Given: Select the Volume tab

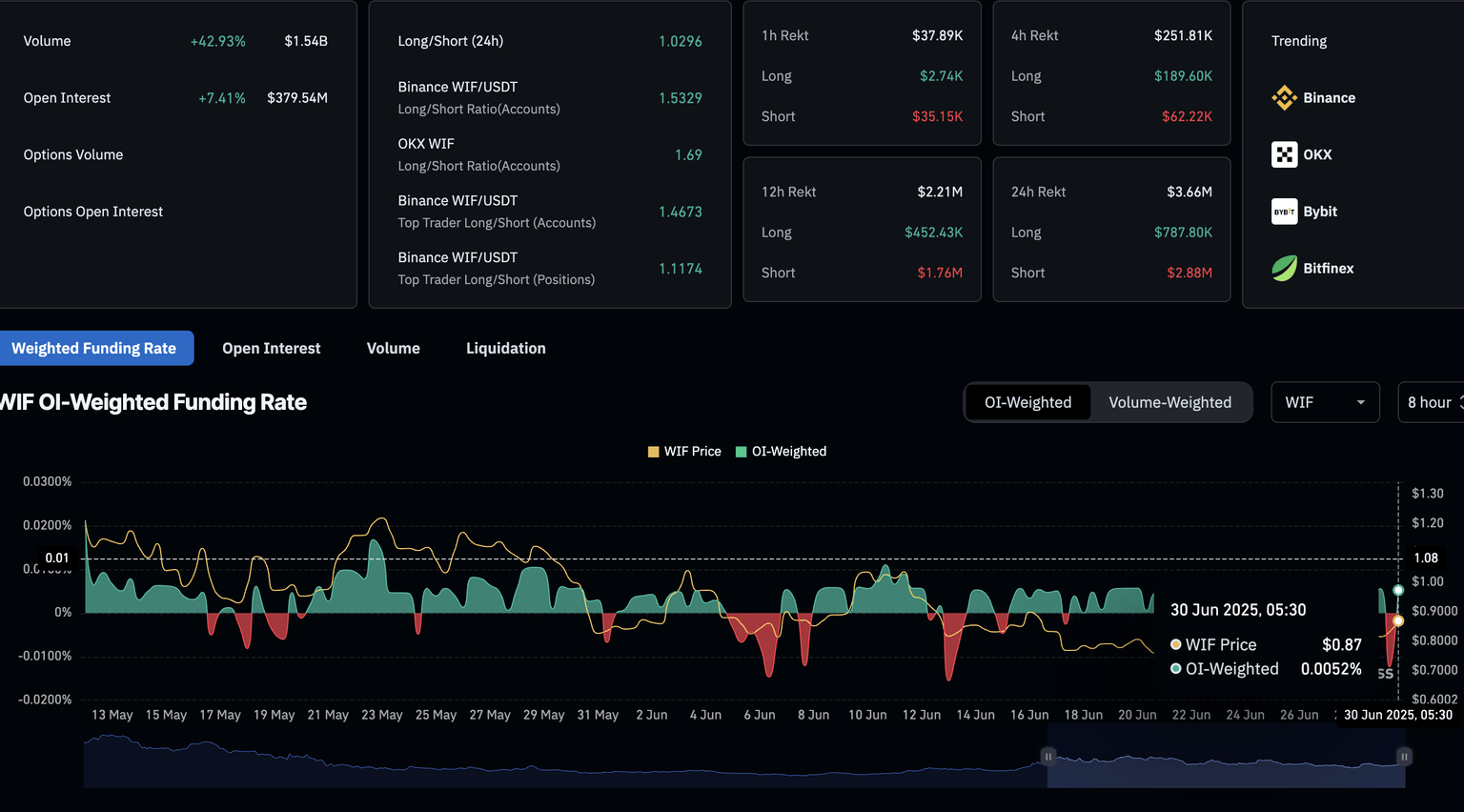Looking at the screenshot, I should coord(393,349).
